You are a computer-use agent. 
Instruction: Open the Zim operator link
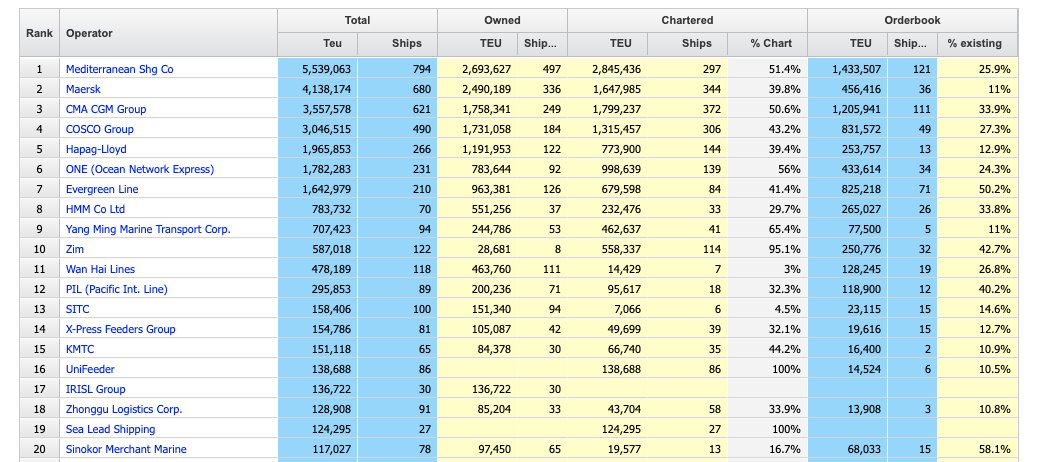click(x=75, y=249)
